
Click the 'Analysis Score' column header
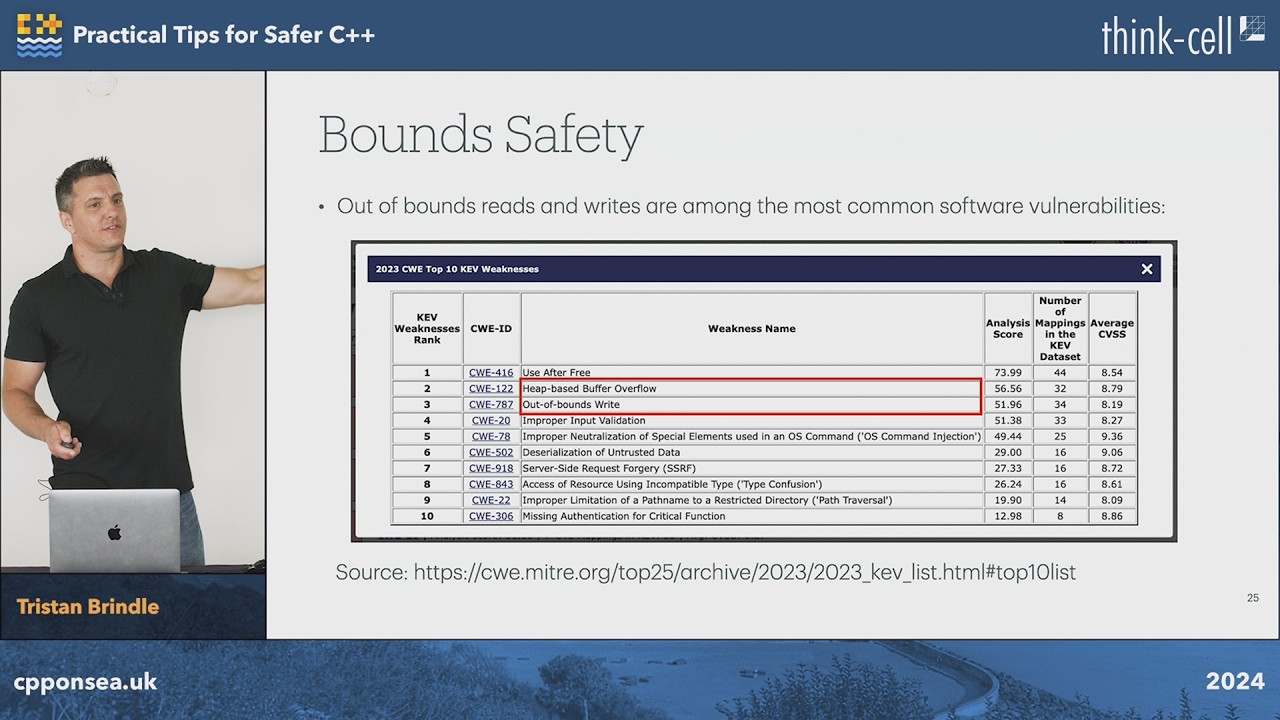[1008, 329]
